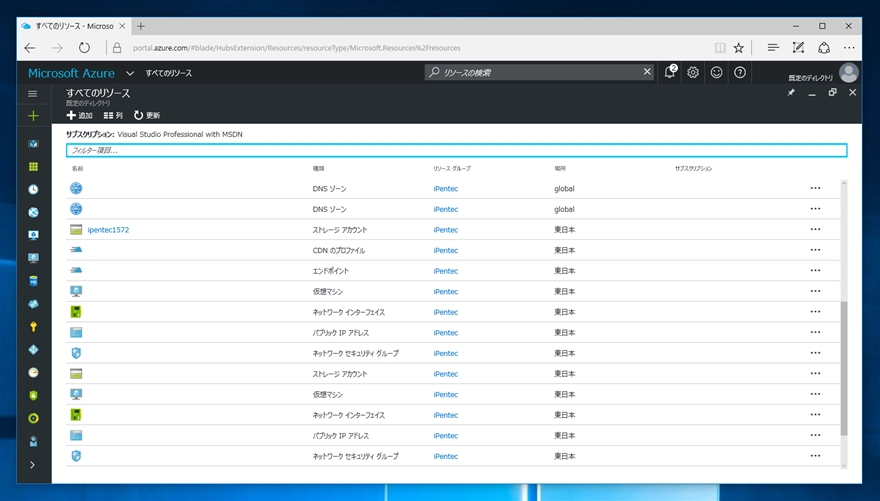Open ellipsis menu for エンドポイント row
880x501 pixels.
click(x=815, y=270)
